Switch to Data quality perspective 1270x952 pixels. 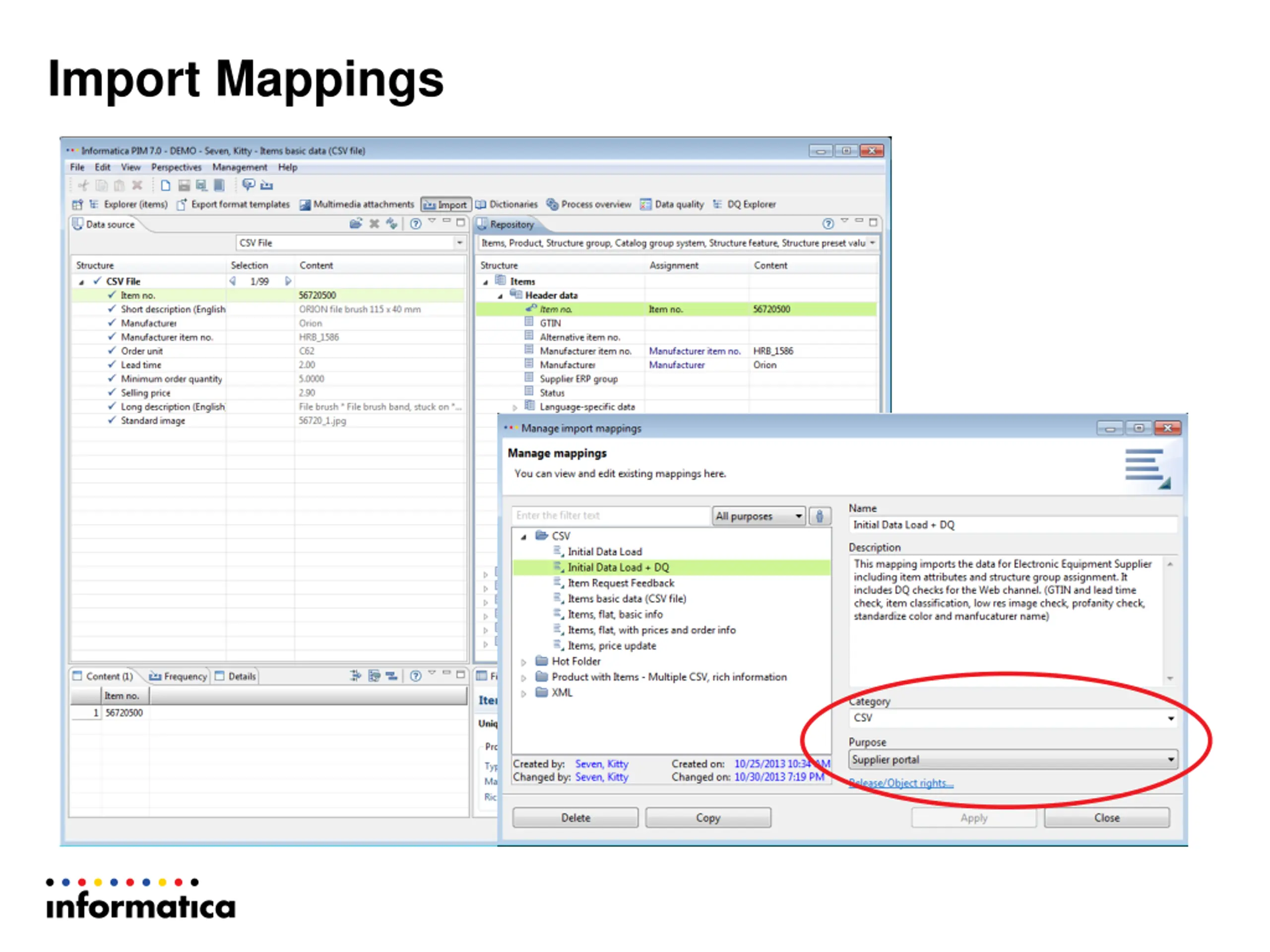click(x=672, y=204)
